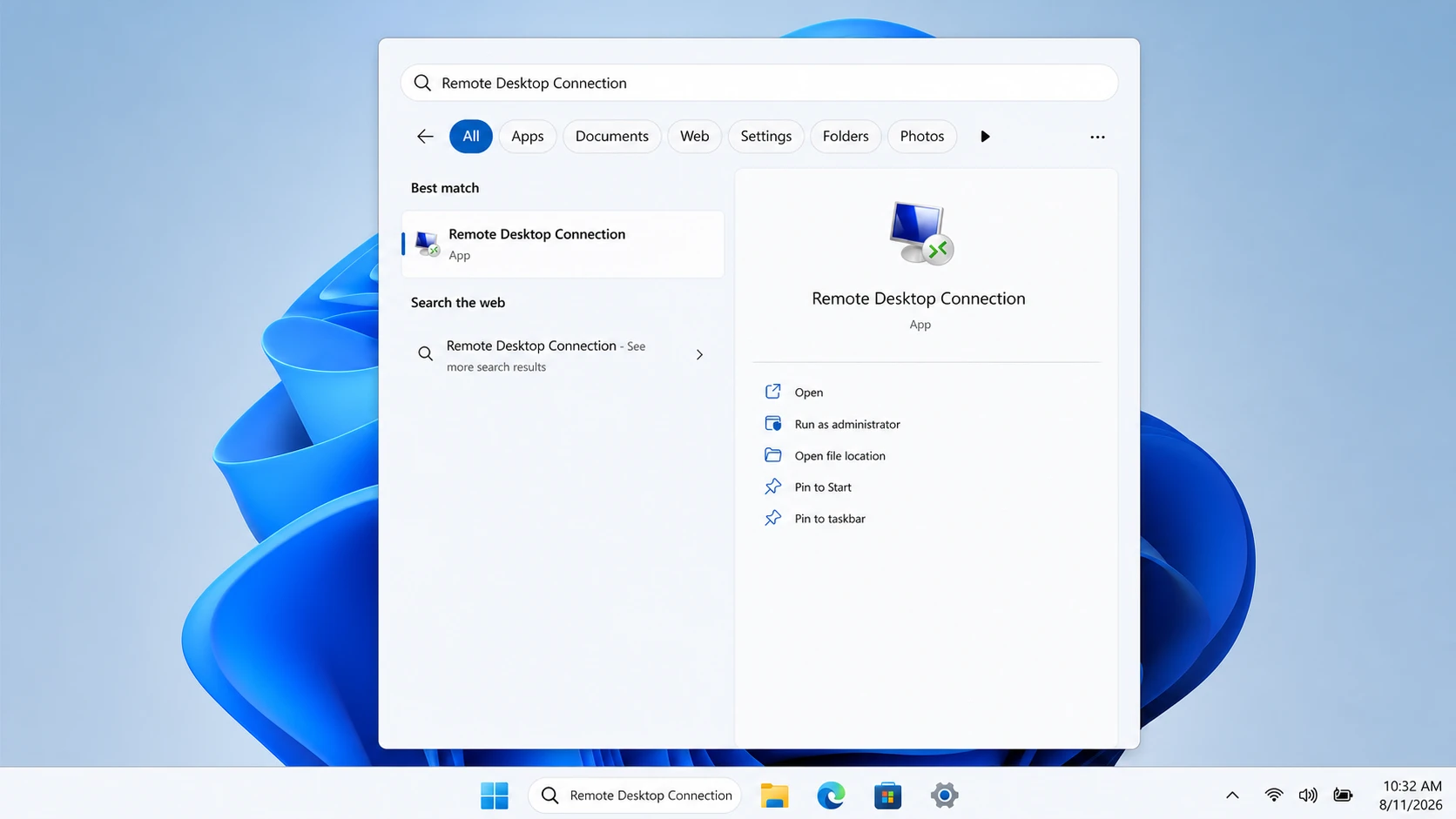
Task: Click the Wi-Fi network icon
Action: coord(1273,795)
